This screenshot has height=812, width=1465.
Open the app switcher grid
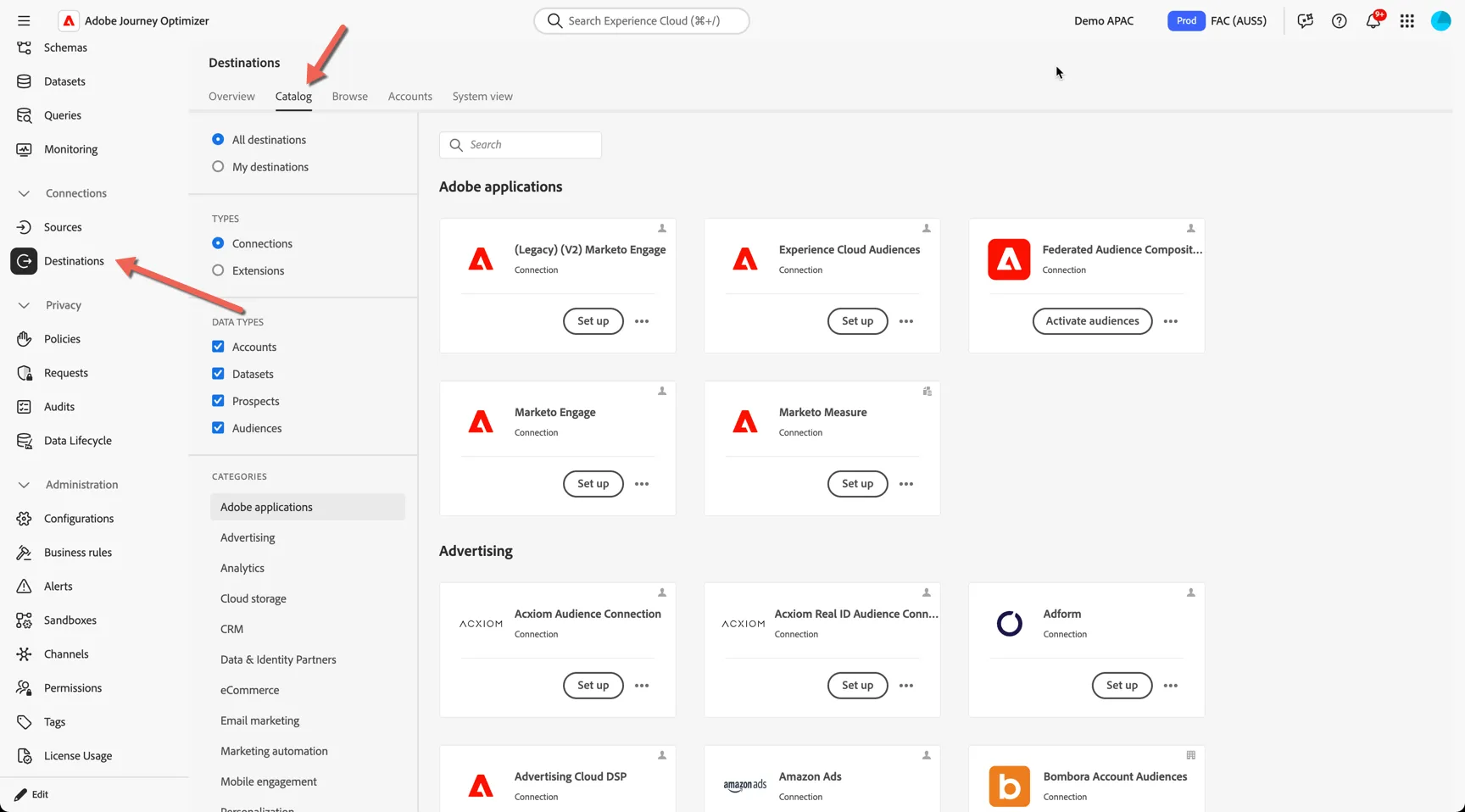click(1407, 21)
